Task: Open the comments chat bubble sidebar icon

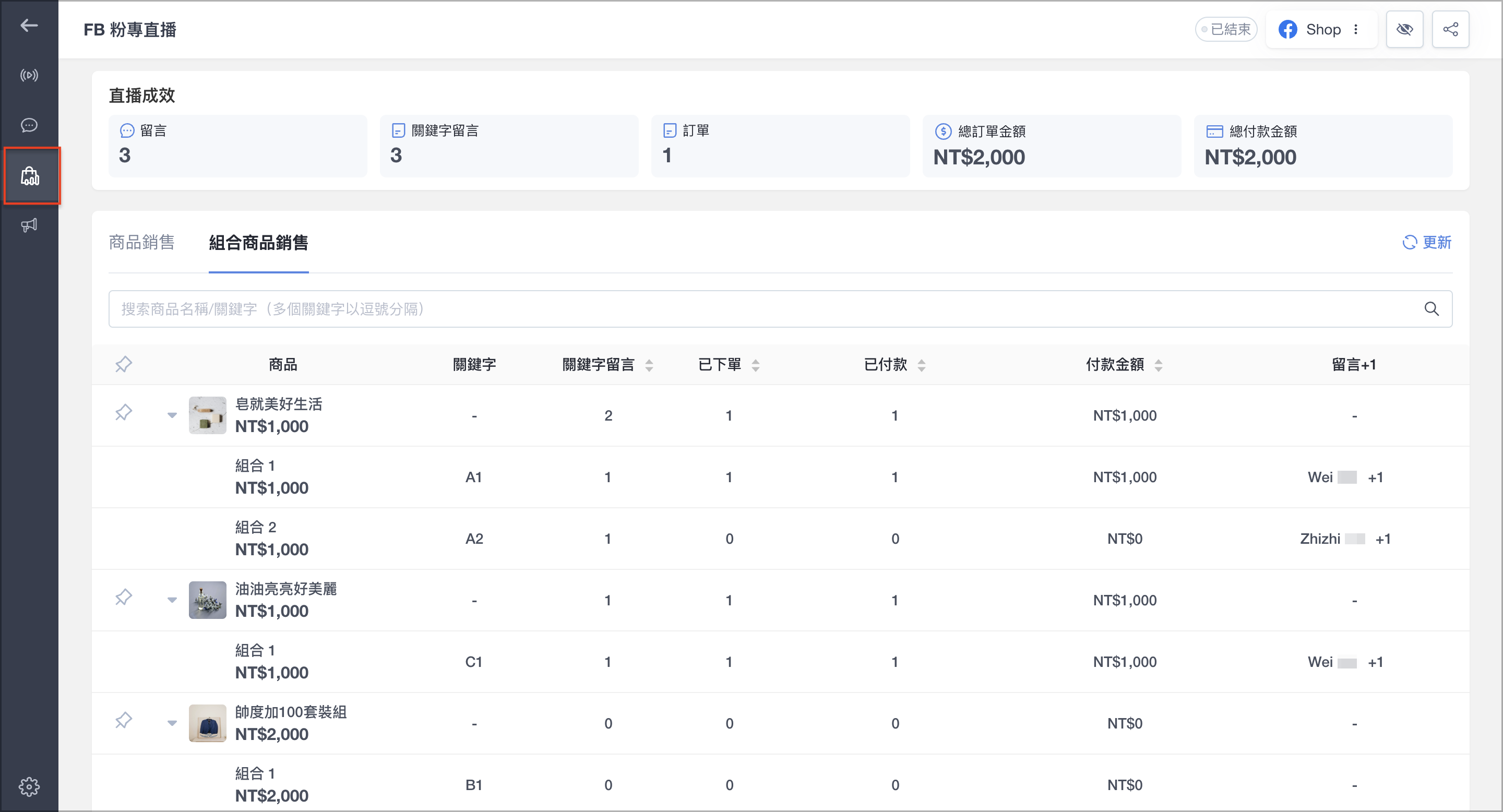Action: (29, 125)
